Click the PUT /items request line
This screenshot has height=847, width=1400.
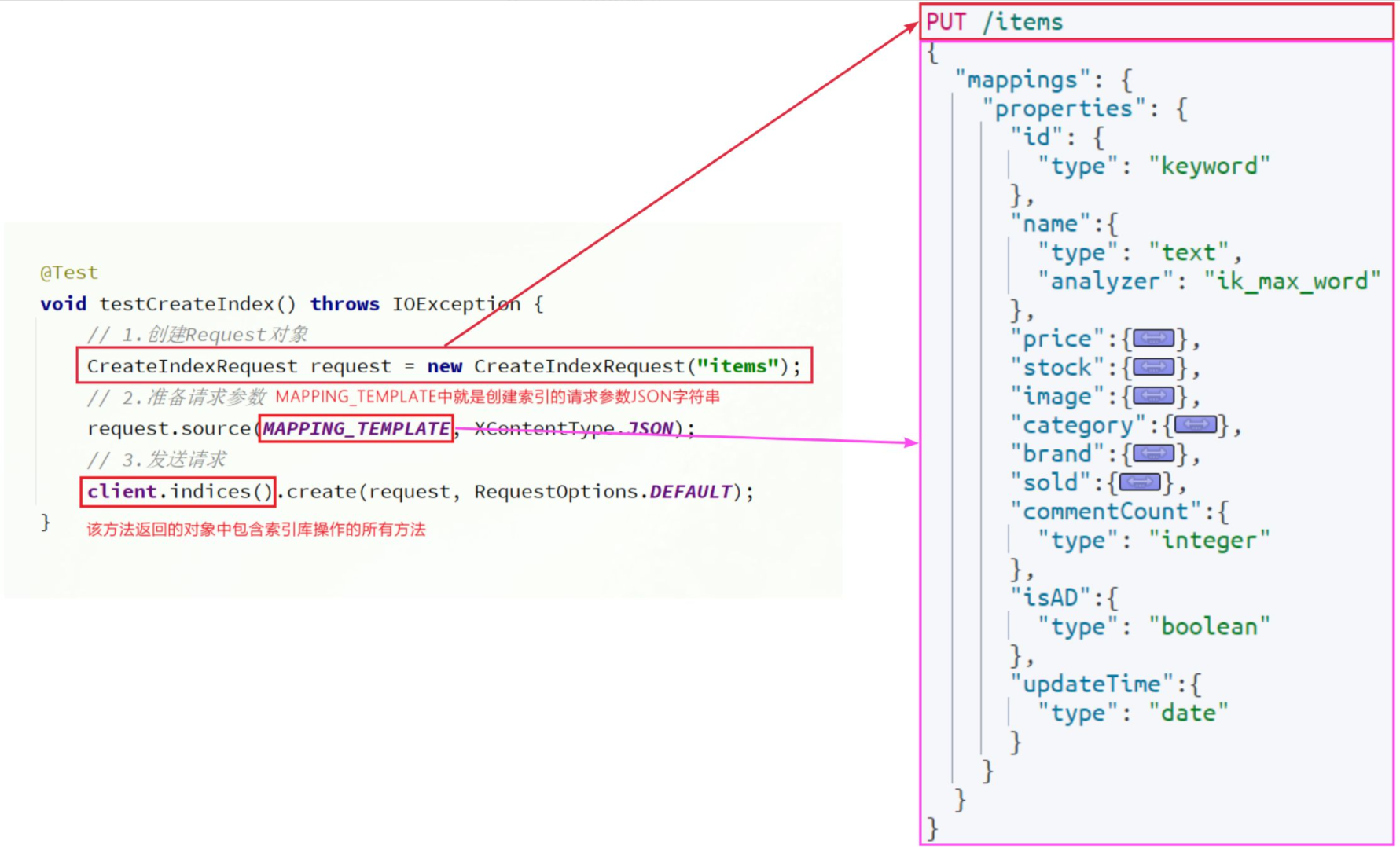pos(994,22)
